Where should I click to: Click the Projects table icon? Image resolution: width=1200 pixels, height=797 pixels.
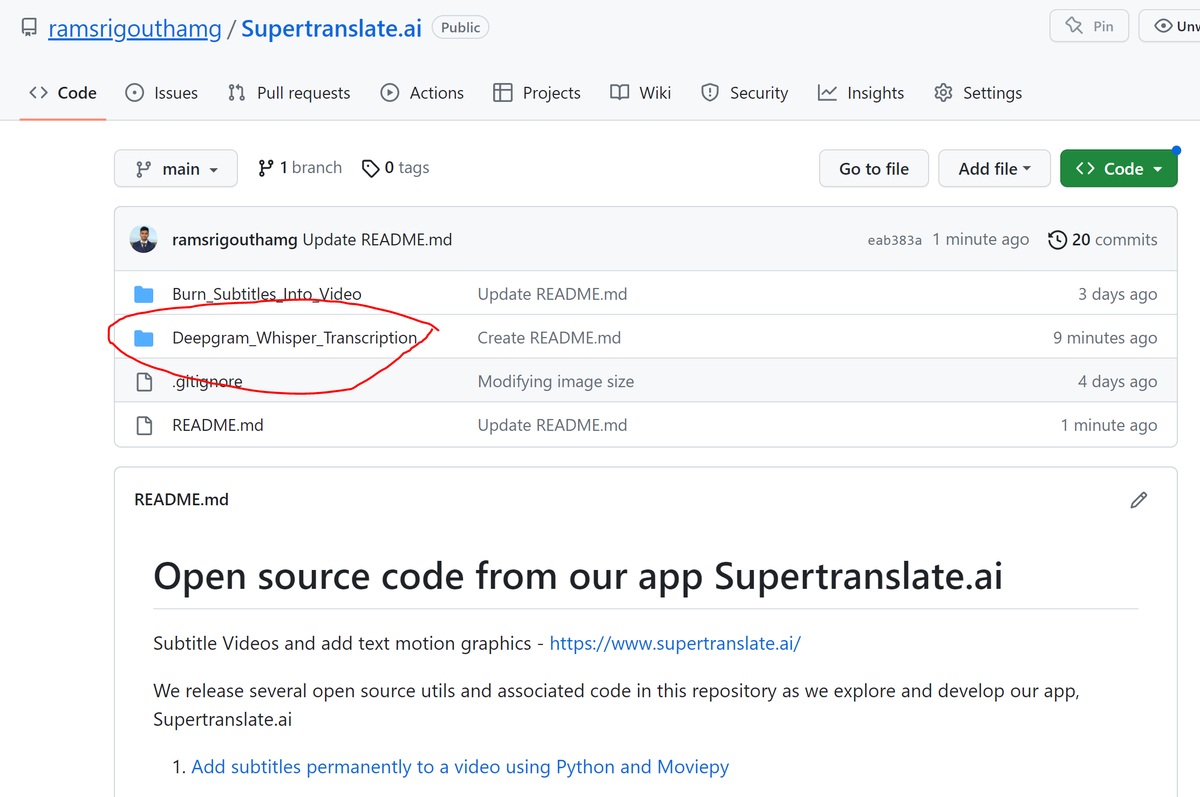click(503, 93)
